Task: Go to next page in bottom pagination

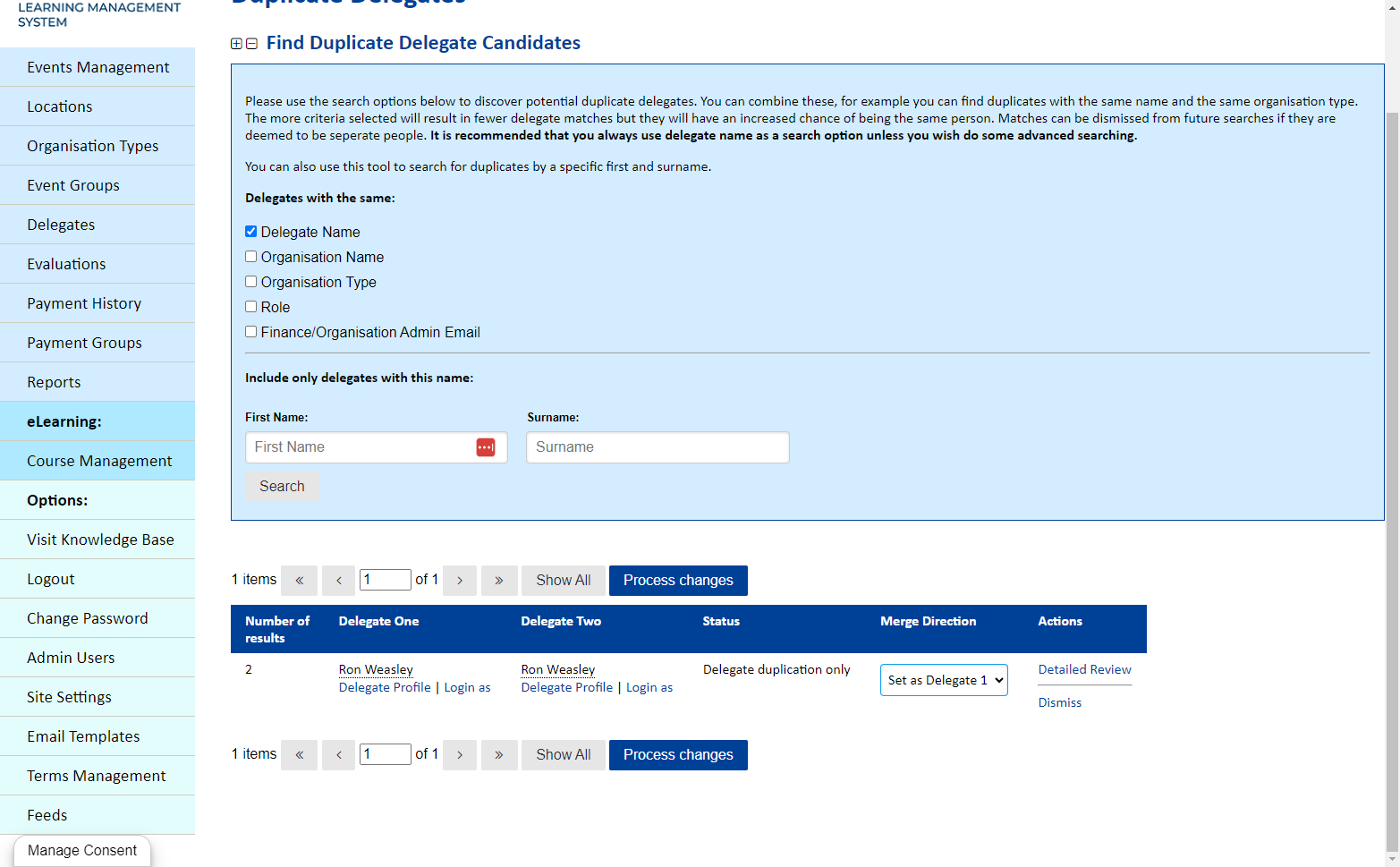Action: click(x=460, y=755)
